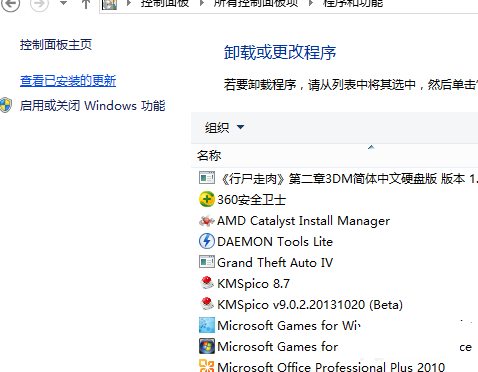The image size is (478, 372).
Task: Open 控制面板主页 link
Action: tap(56, 44)
